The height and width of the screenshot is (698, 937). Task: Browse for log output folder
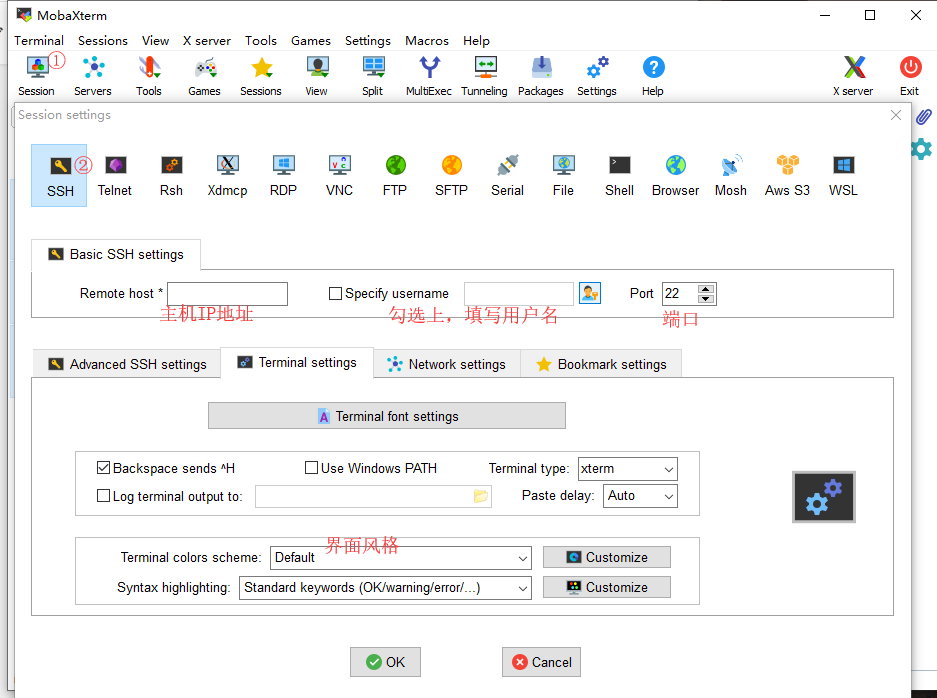coord(480,496)
